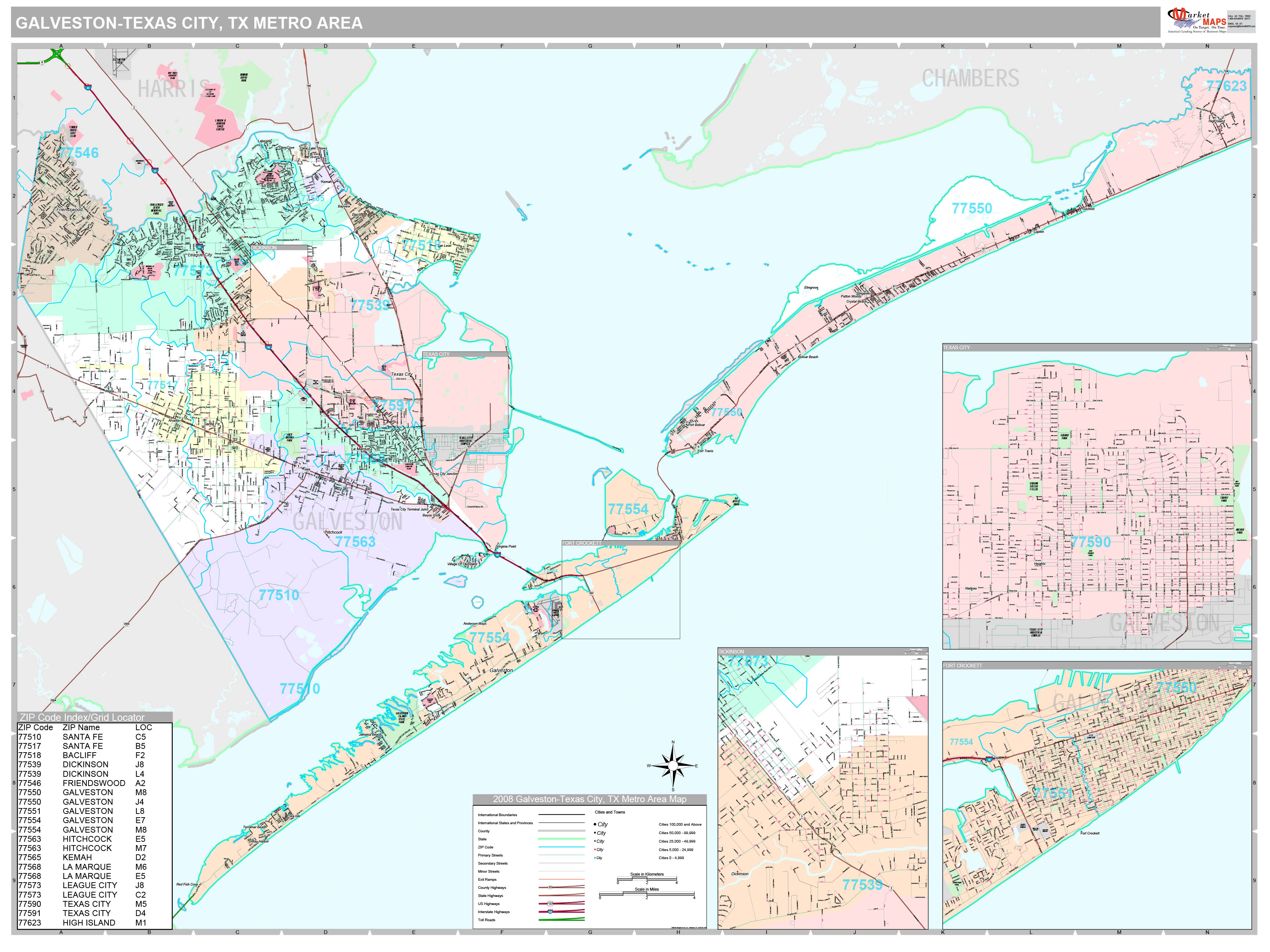Viewport: 1270px width, 952px height.
Task: Click 'Primary Streets' legend entry
Action: [490, 855]
